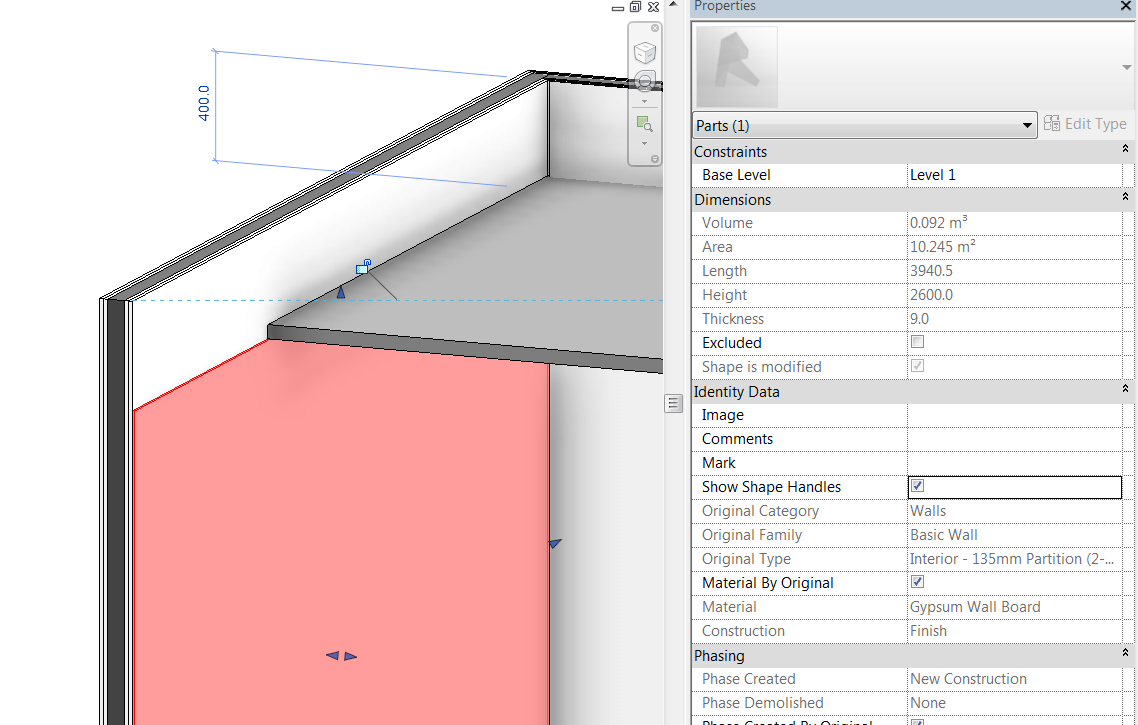Screen dimensions: 1138x725
Task: Click the Image parameter value field
Action: pos(1014,415)
